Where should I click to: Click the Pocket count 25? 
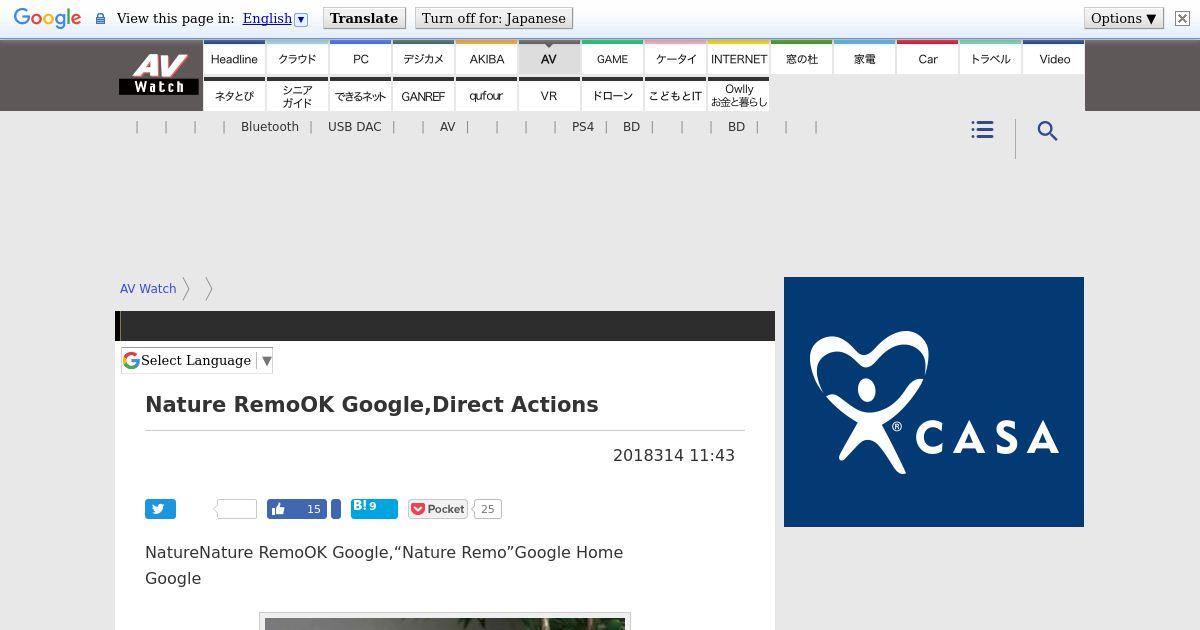[x=487, y=509]
